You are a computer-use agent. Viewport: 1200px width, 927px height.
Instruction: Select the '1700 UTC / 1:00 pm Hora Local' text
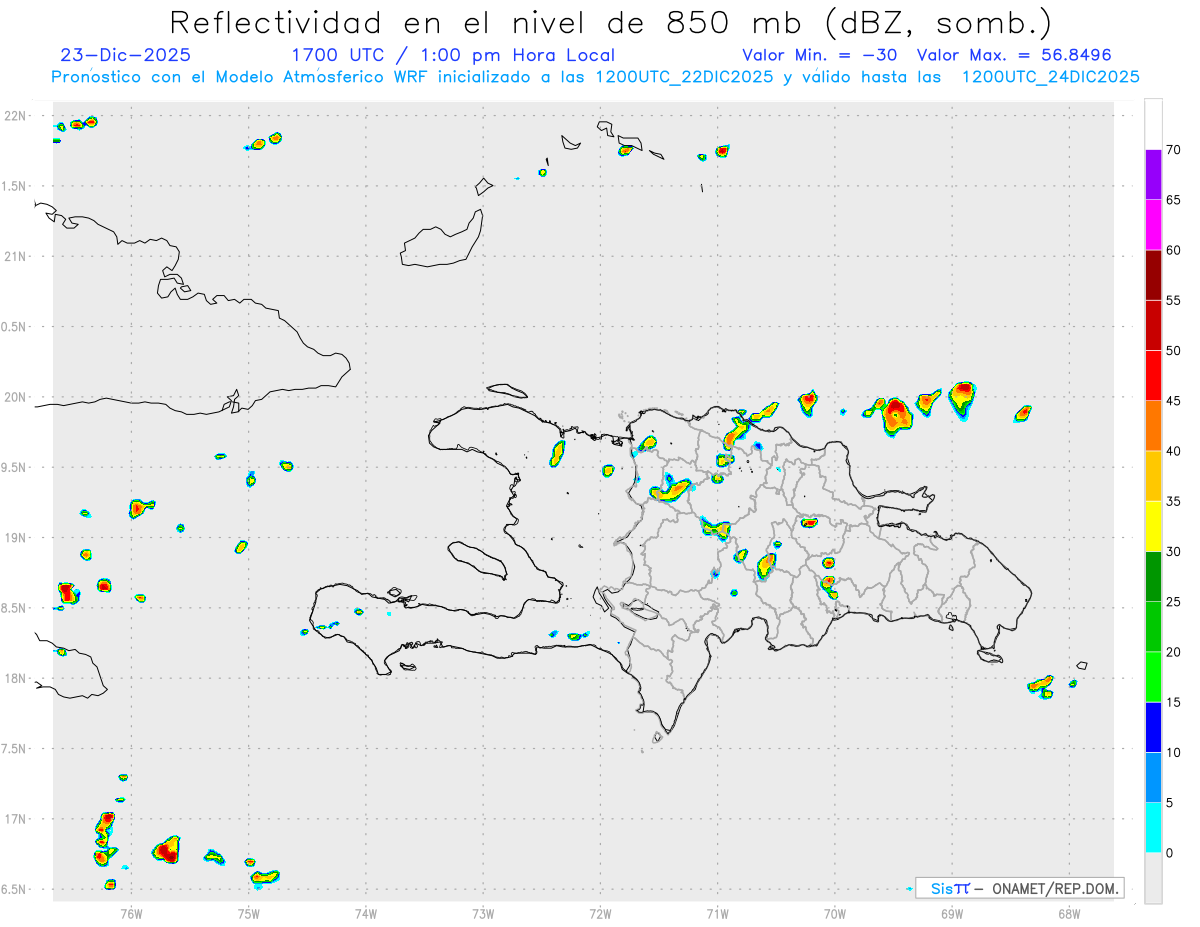tap(453, 55)
